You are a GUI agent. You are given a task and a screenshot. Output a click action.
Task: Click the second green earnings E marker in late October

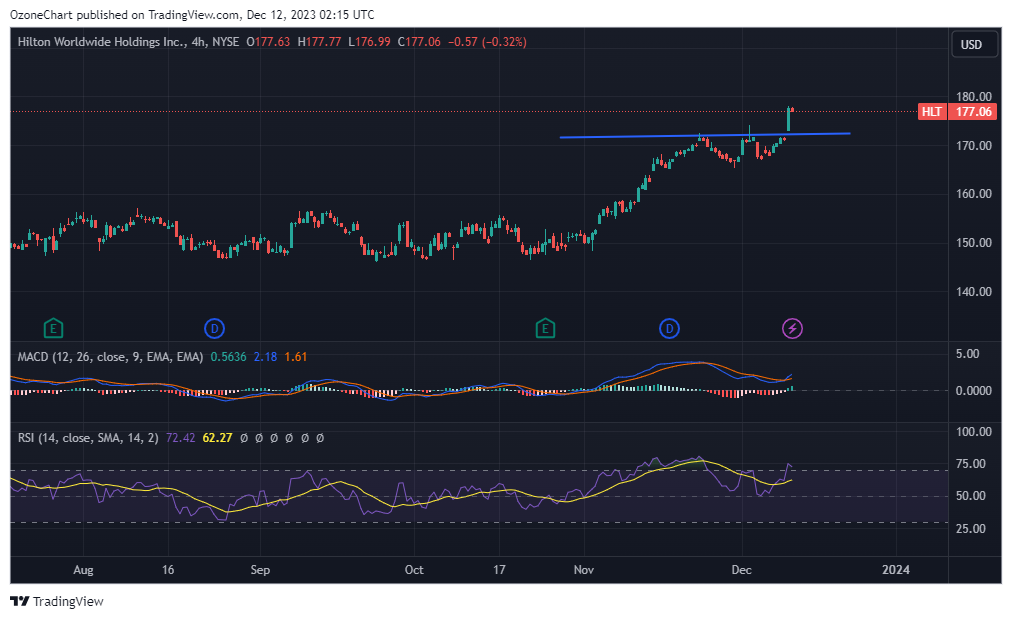(x=545, y=329)
